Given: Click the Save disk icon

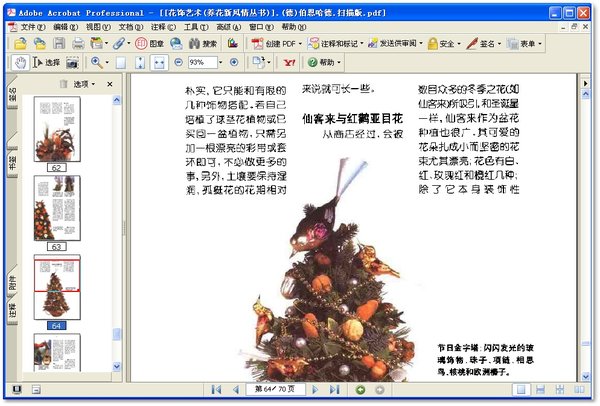Looking at the screenshot, I should [x=59, y=44].
